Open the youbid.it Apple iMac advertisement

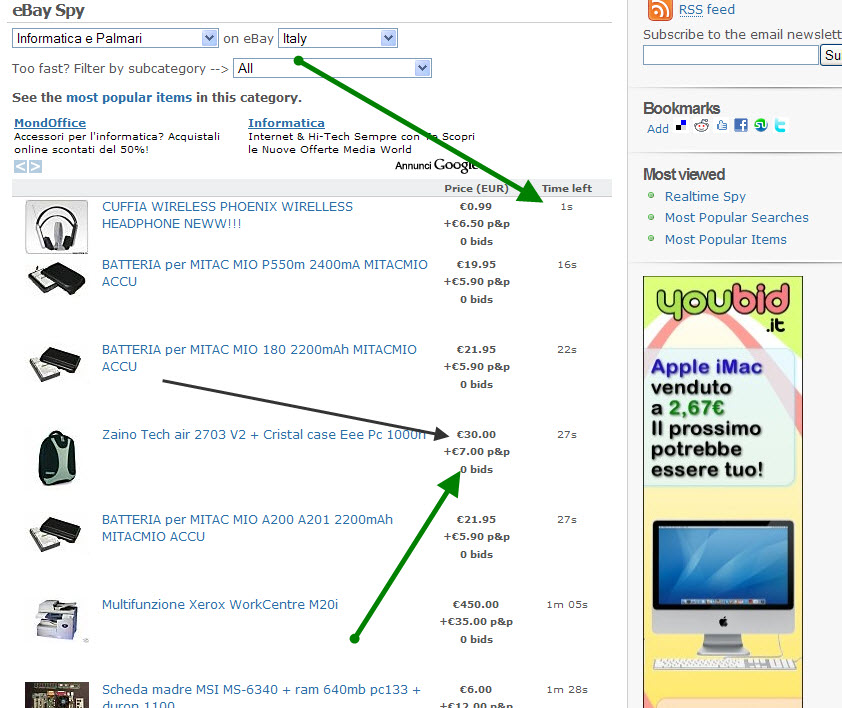(x=723, y=492)
